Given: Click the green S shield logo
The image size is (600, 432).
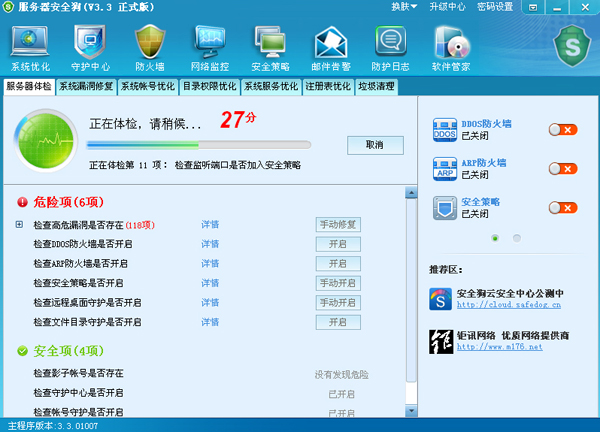Looking at the screenshot, I should tap(572, 46).
